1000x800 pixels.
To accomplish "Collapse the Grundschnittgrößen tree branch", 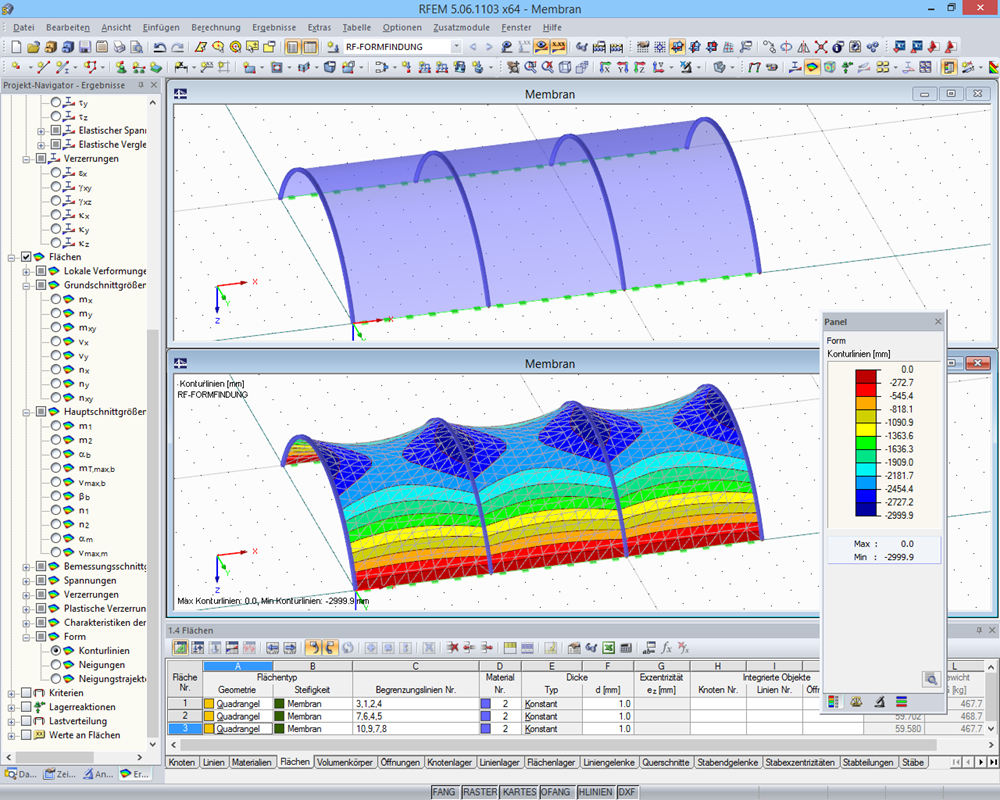I will [x=28, y=284].
